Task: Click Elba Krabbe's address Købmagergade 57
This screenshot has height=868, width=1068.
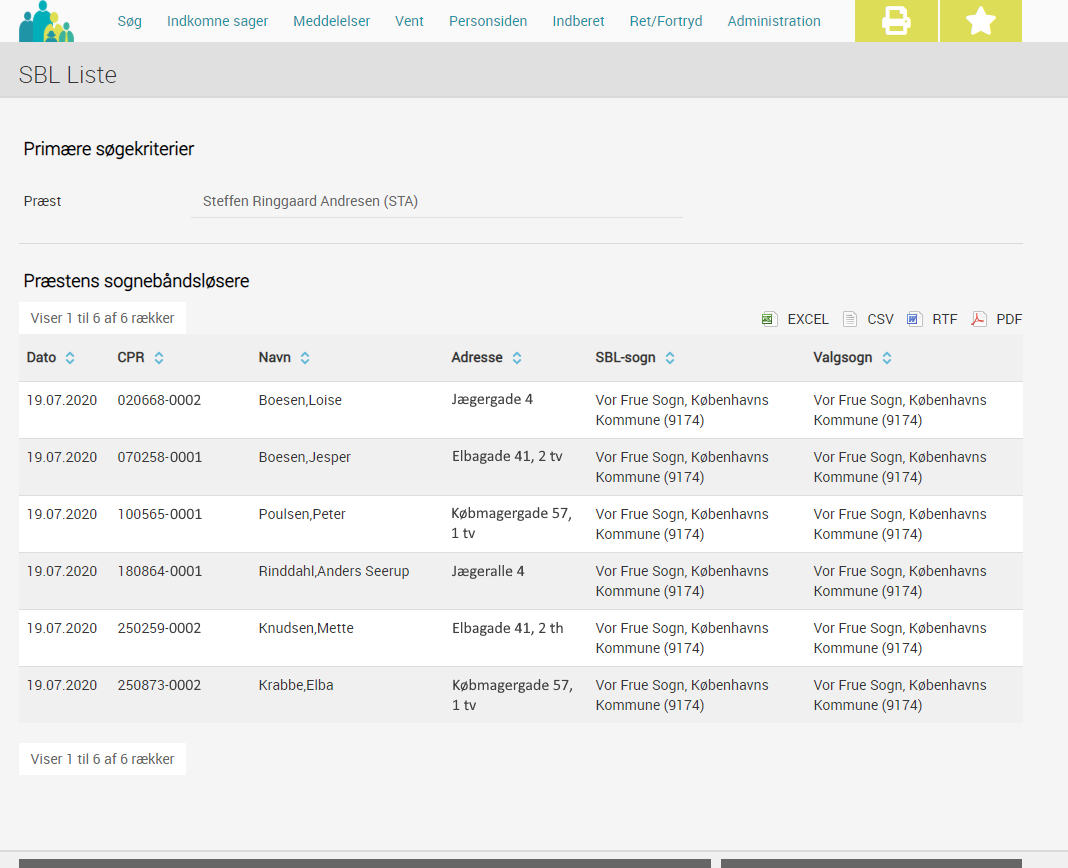Action: pyautogui.click(x=512, y=695)
